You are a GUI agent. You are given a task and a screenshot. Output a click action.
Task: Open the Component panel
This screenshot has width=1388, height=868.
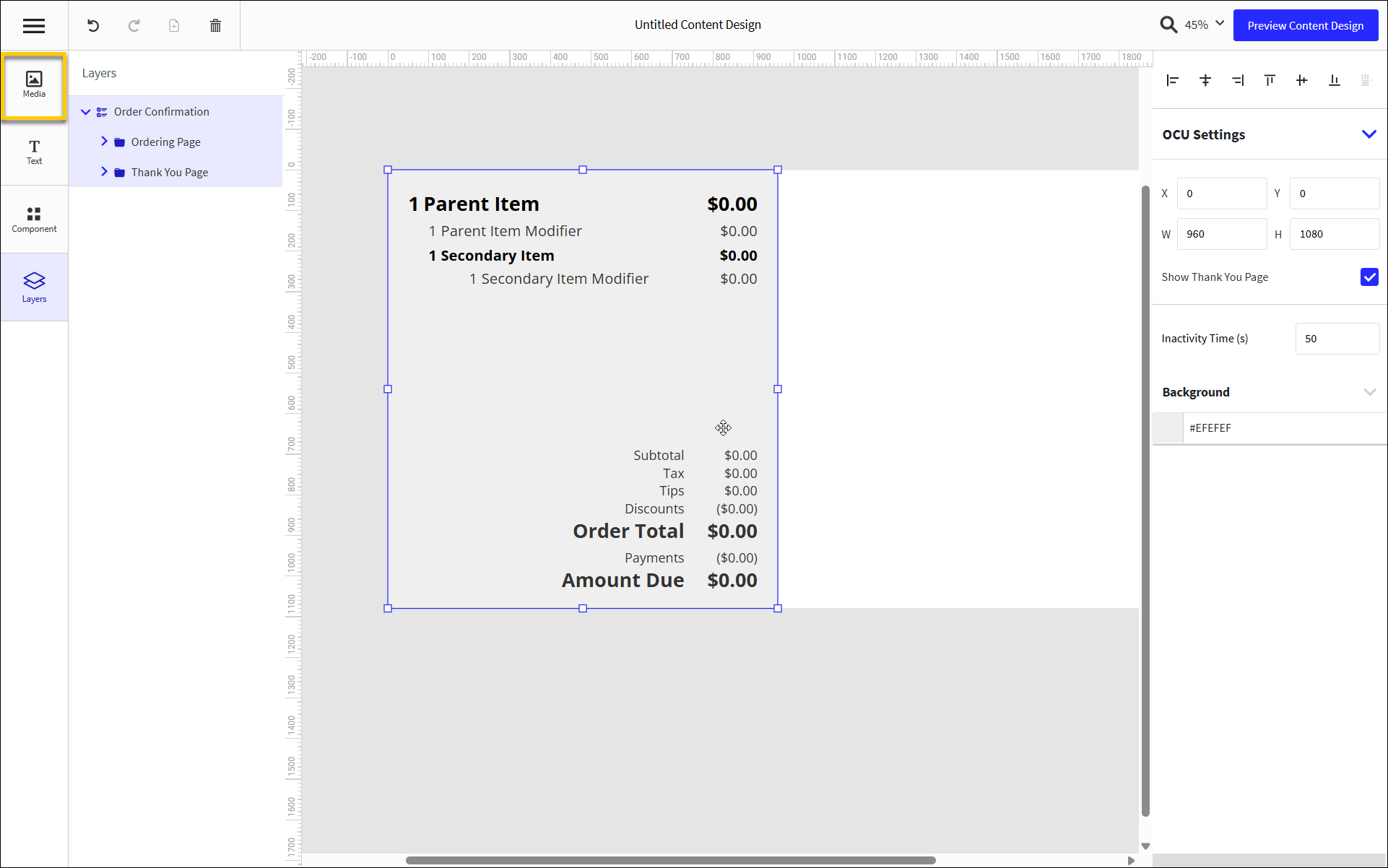tap(34, 220)
